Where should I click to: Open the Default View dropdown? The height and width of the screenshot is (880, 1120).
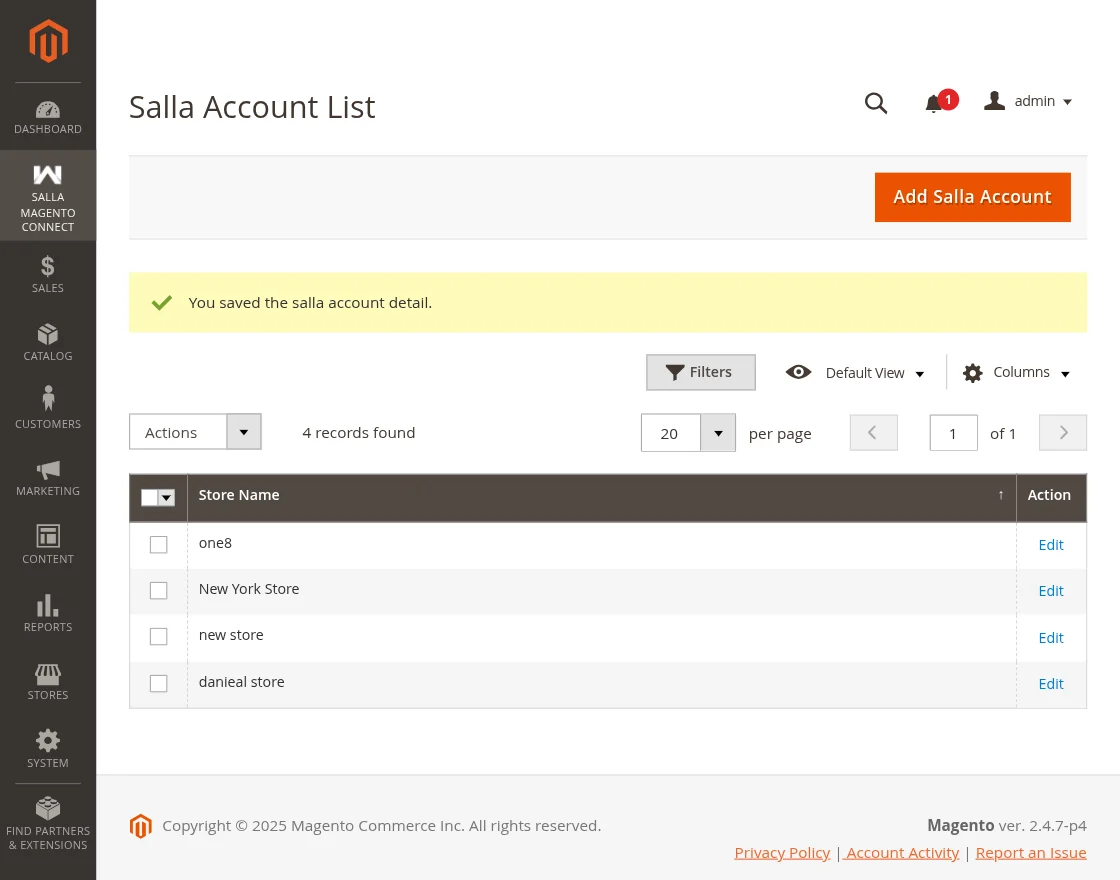click(865, 372)
